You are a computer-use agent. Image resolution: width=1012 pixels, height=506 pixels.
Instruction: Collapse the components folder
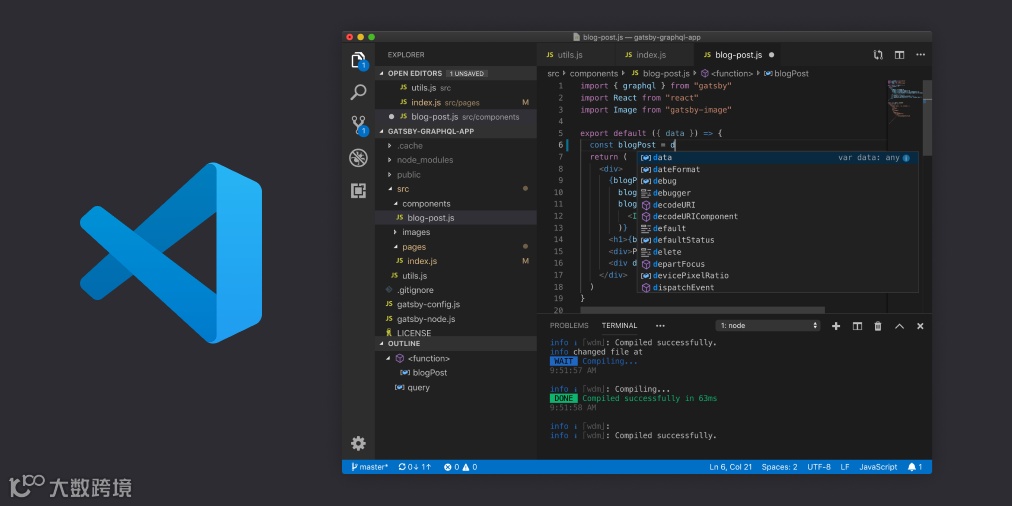pos(456,203)
